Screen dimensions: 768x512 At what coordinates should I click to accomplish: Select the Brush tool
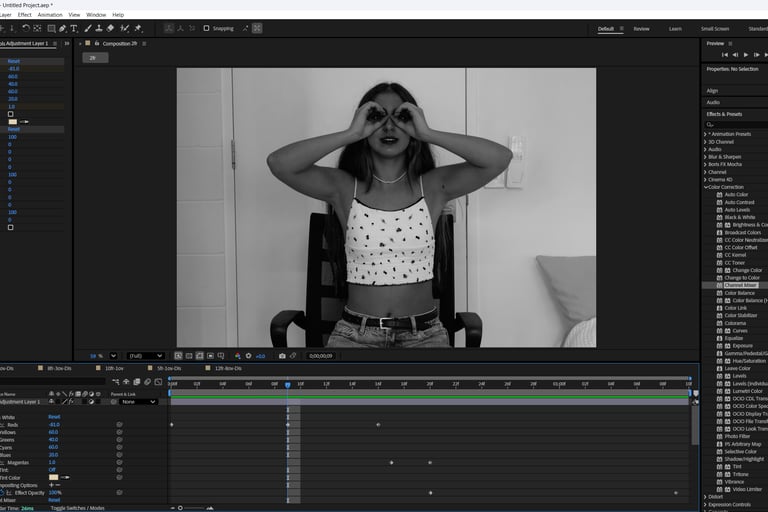coord(88,28)
